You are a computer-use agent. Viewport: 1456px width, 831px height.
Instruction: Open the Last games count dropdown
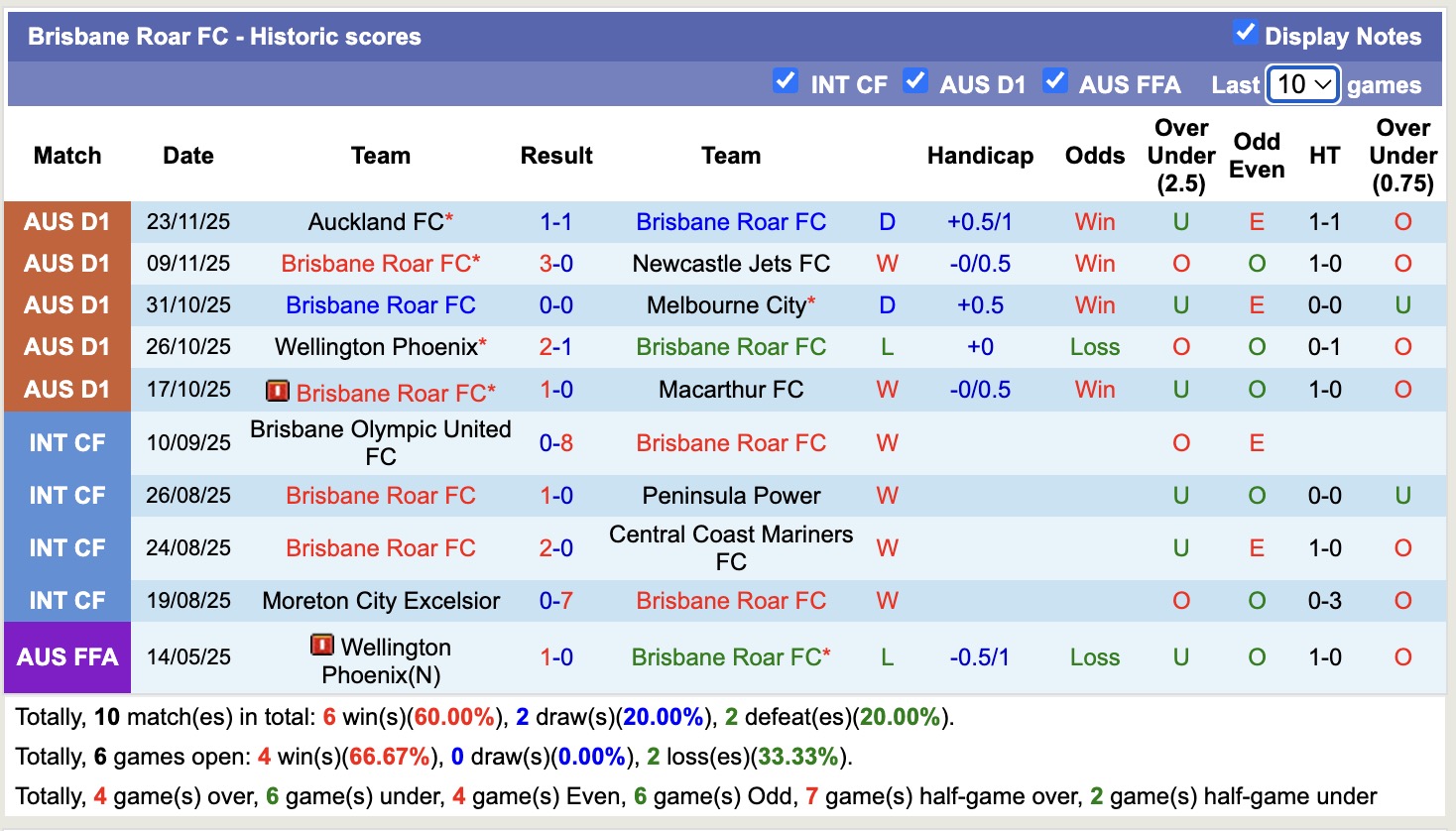click(1302, 85)
